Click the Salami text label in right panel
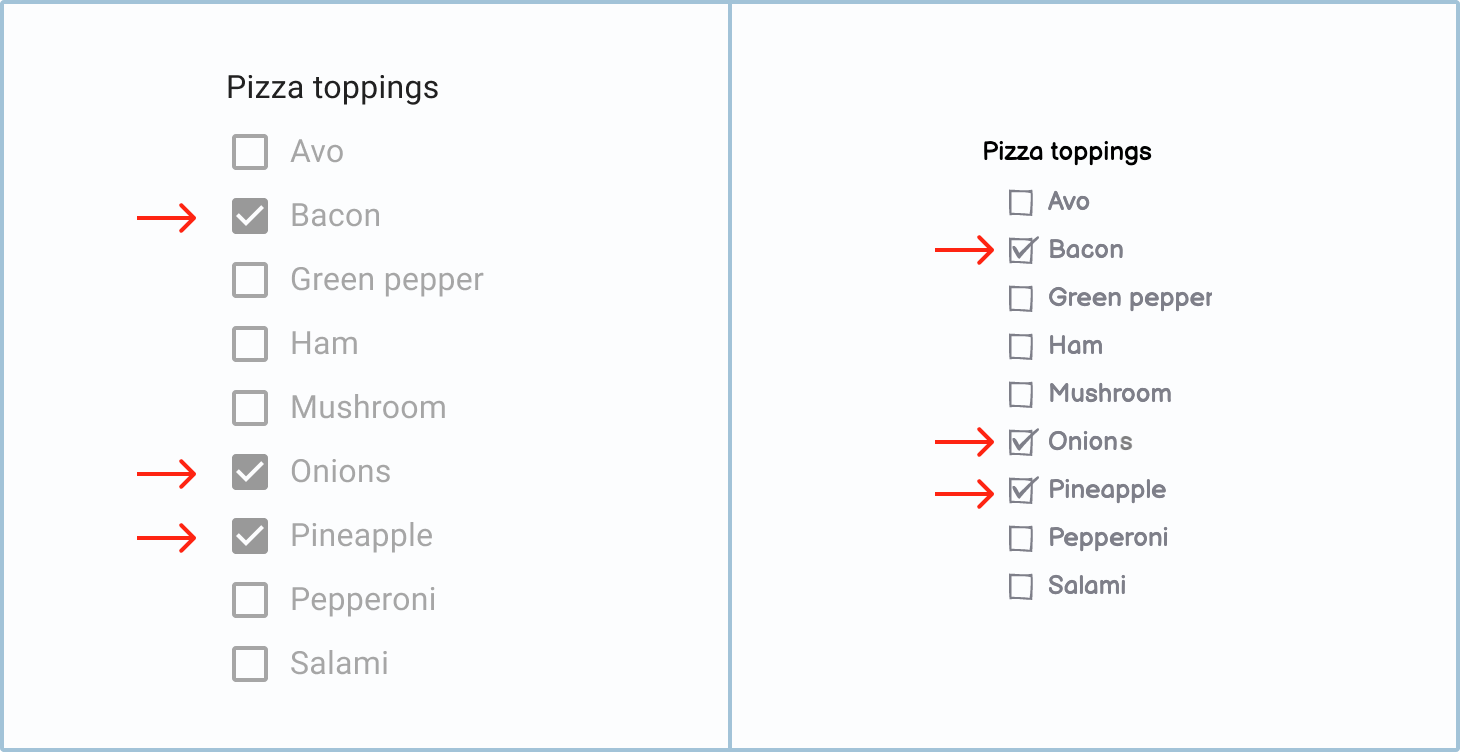The height and width of the screenshot is (752, 1460). coord(1087,585)
